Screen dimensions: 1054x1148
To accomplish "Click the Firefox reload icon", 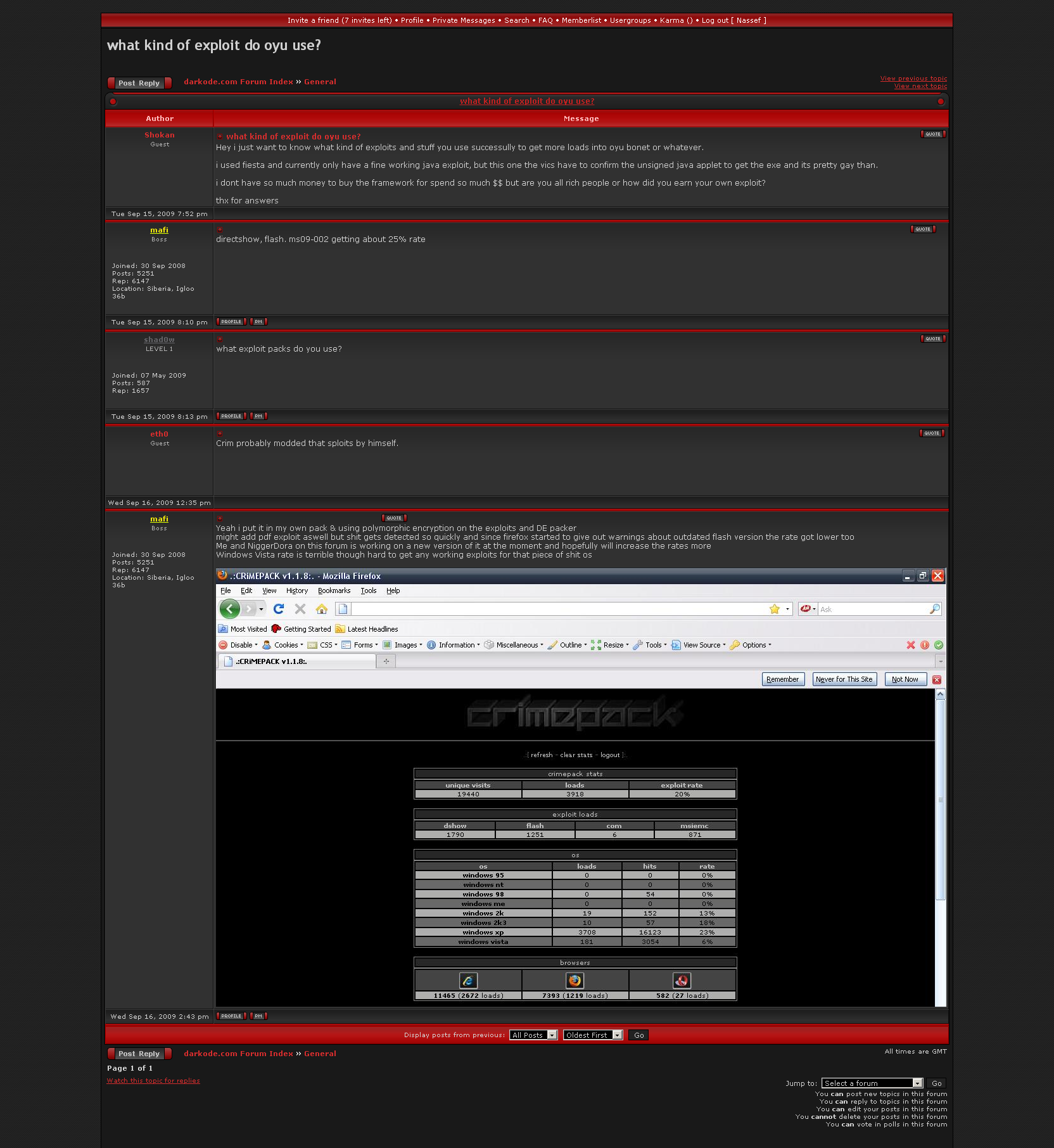I will click(279, 609).
